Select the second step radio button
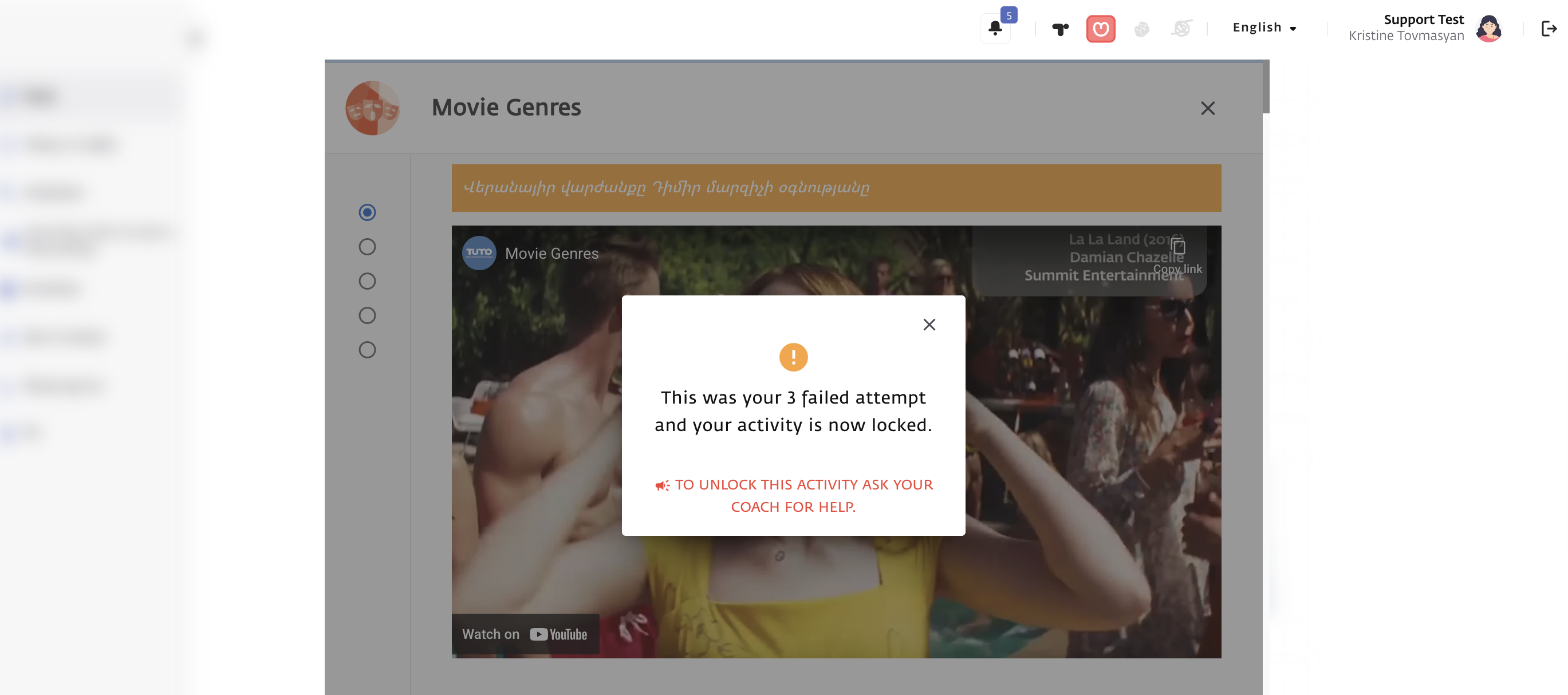 point(367,247)
